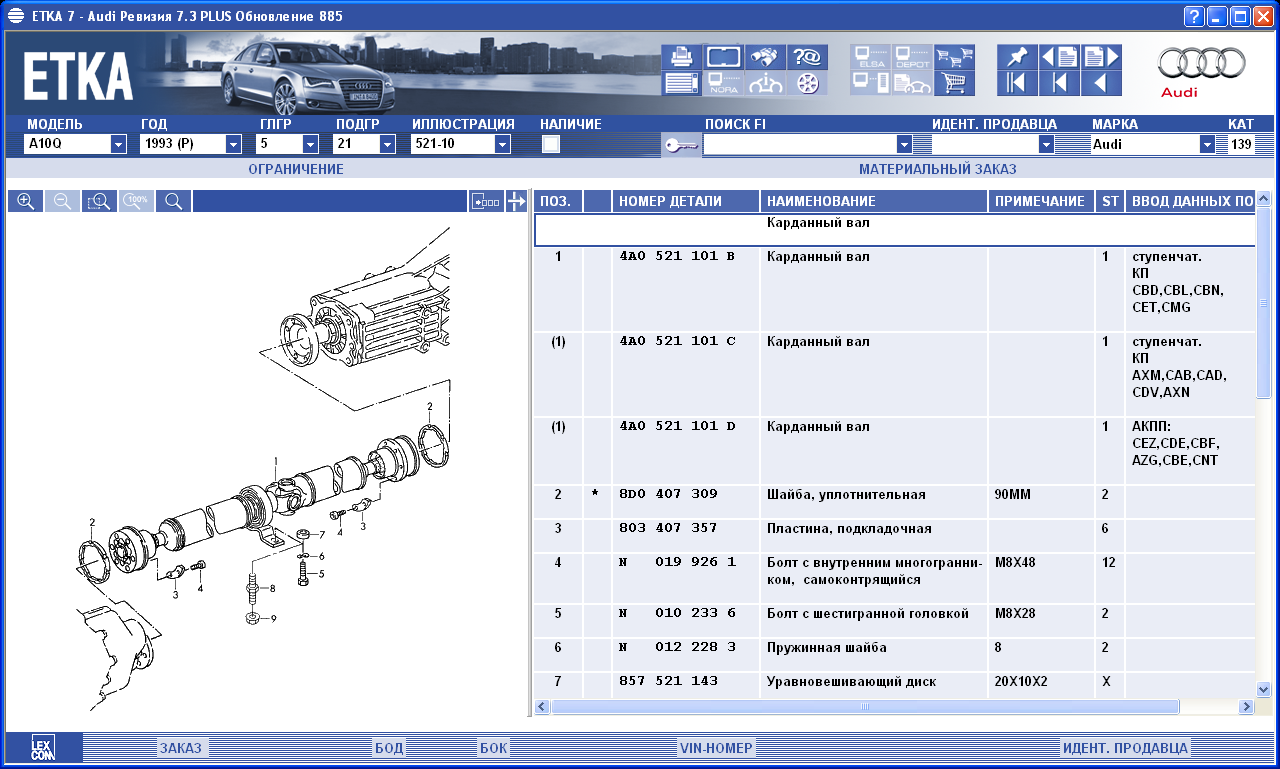
Task: Click the single-bar back arrow icon
Action: click(x=1059, y=83)
